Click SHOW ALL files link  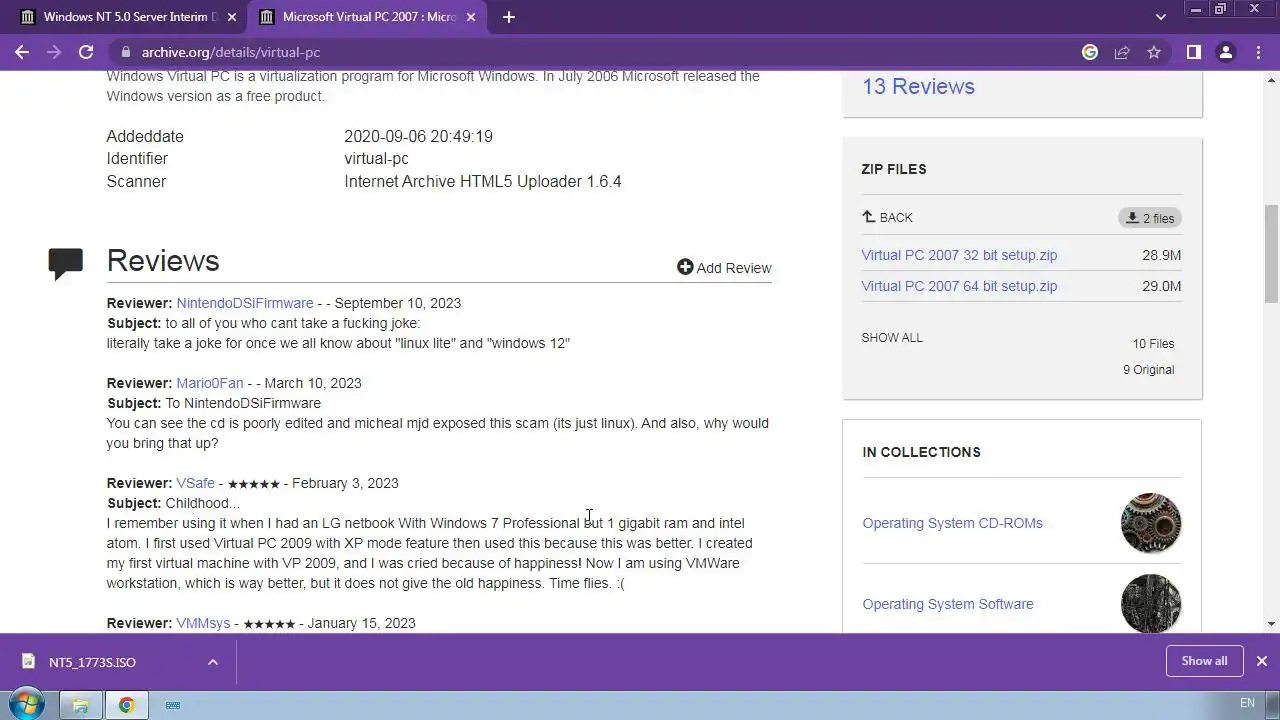(892, 338)
